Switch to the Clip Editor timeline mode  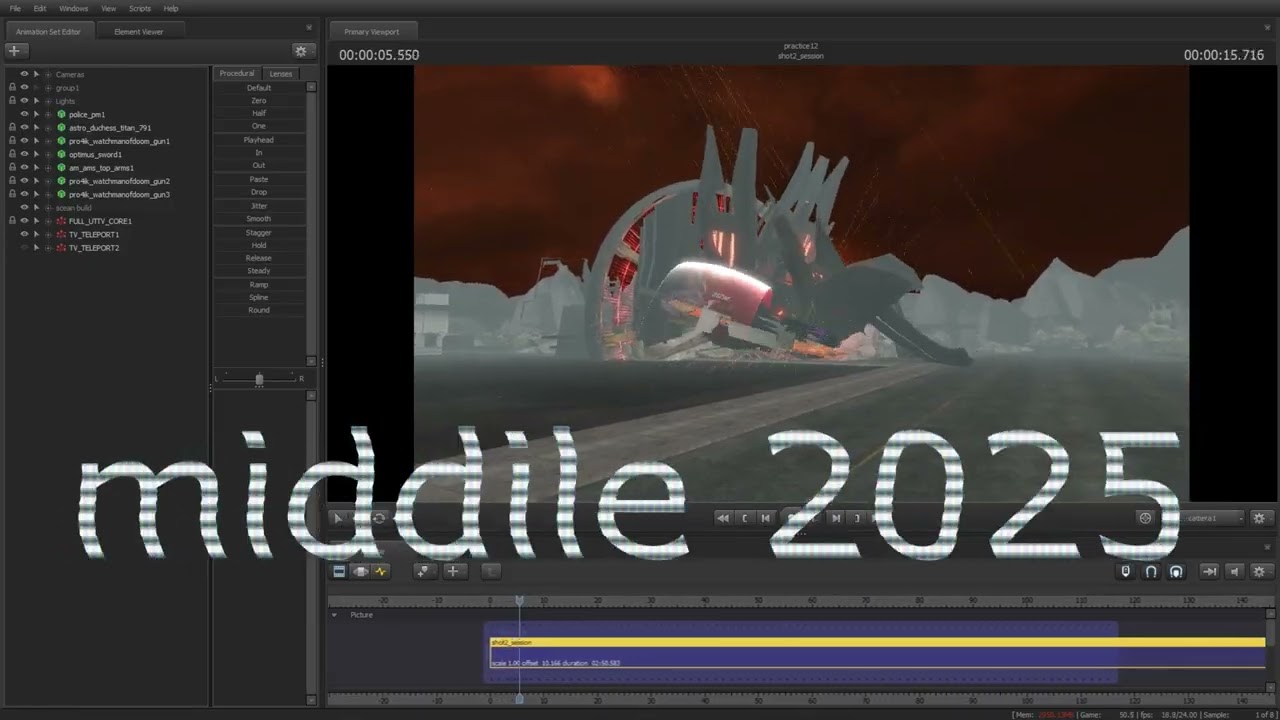point(339,571)
